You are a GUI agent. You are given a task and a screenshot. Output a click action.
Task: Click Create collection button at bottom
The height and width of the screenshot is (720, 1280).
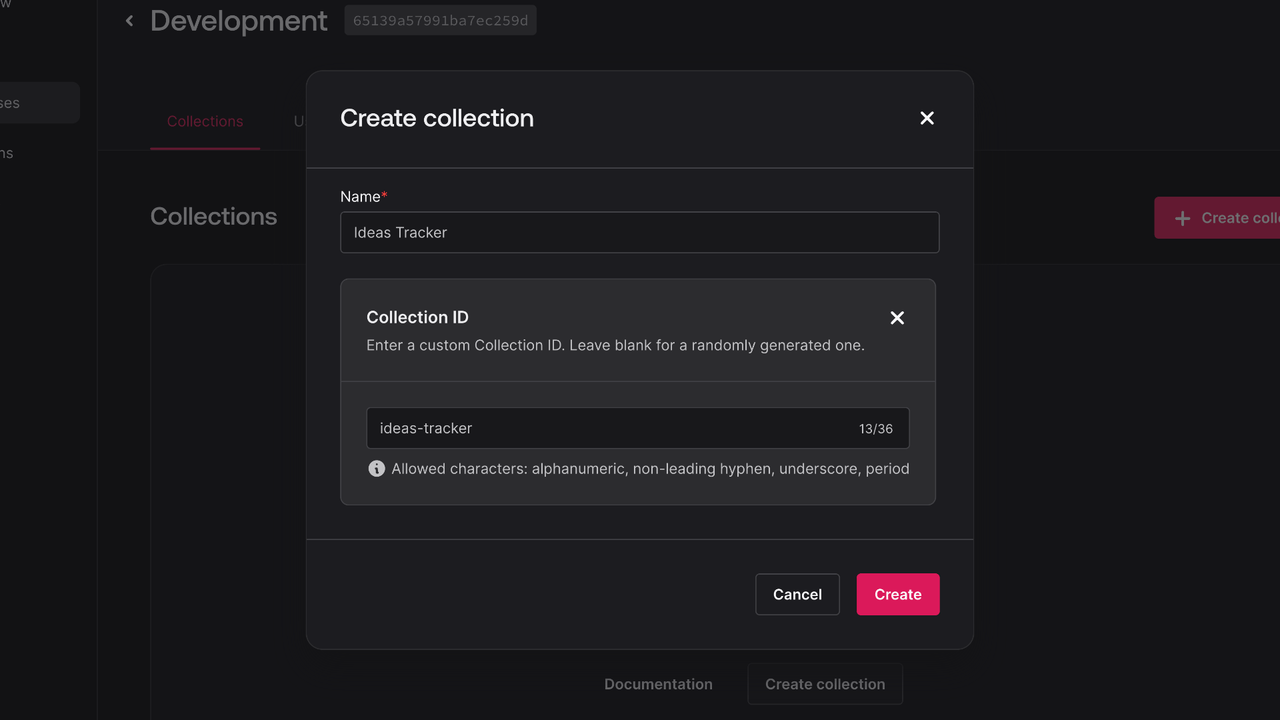[x=825, y=684]
